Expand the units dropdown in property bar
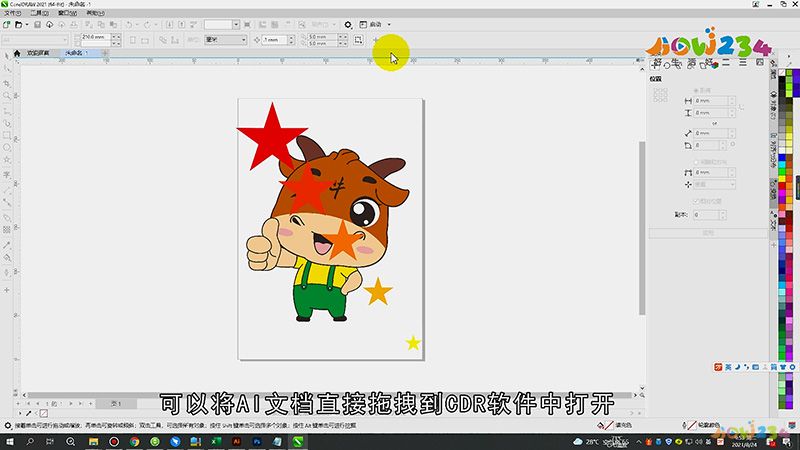This screenshot has height=450, width=800. [243, 40]
